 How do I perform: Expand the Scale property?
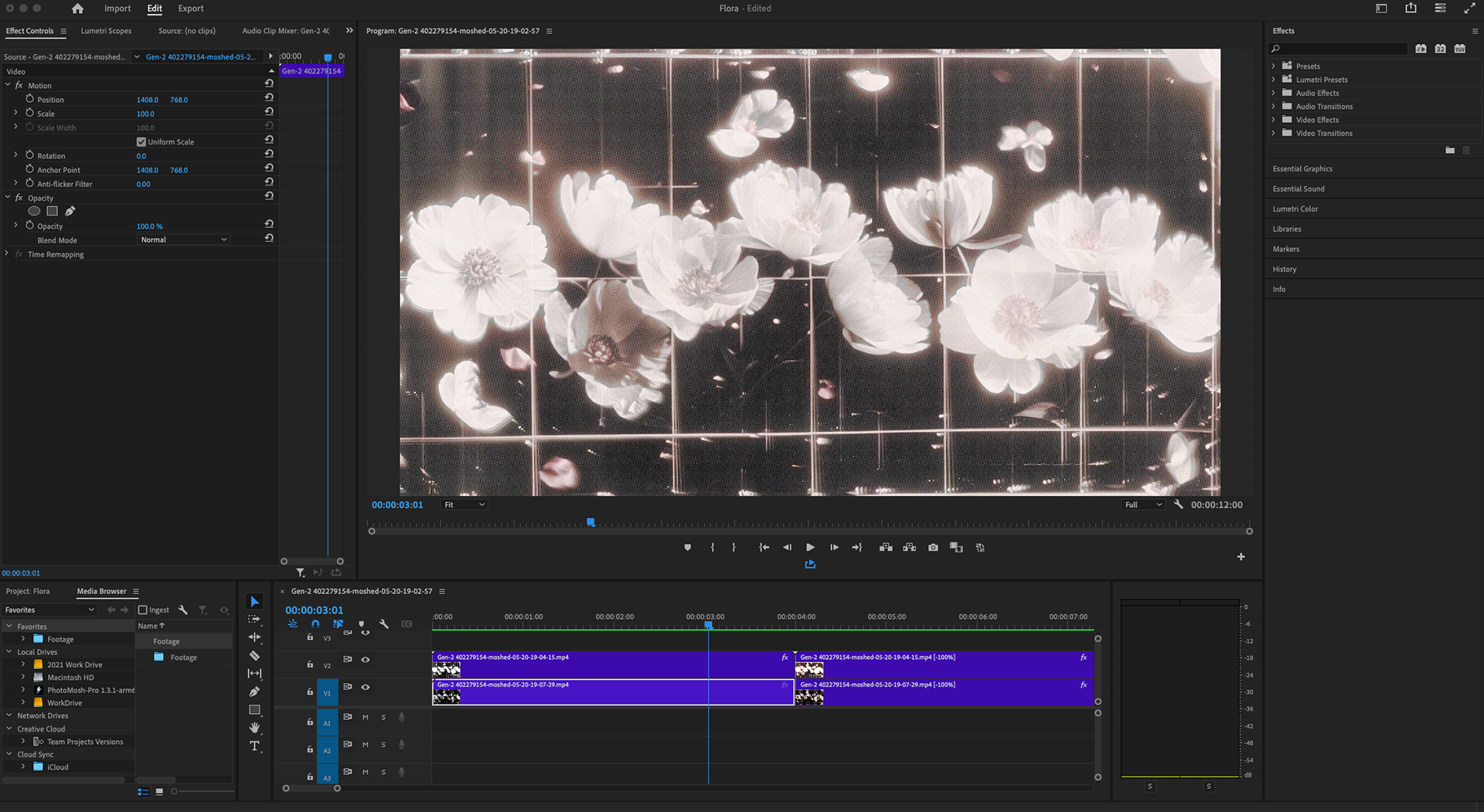15,113
